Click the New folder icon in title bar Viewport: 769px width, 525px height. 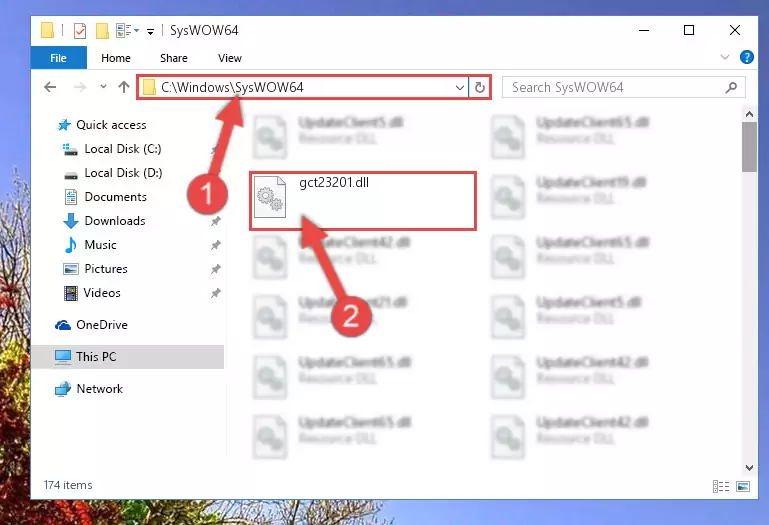[x=102, y=30]
